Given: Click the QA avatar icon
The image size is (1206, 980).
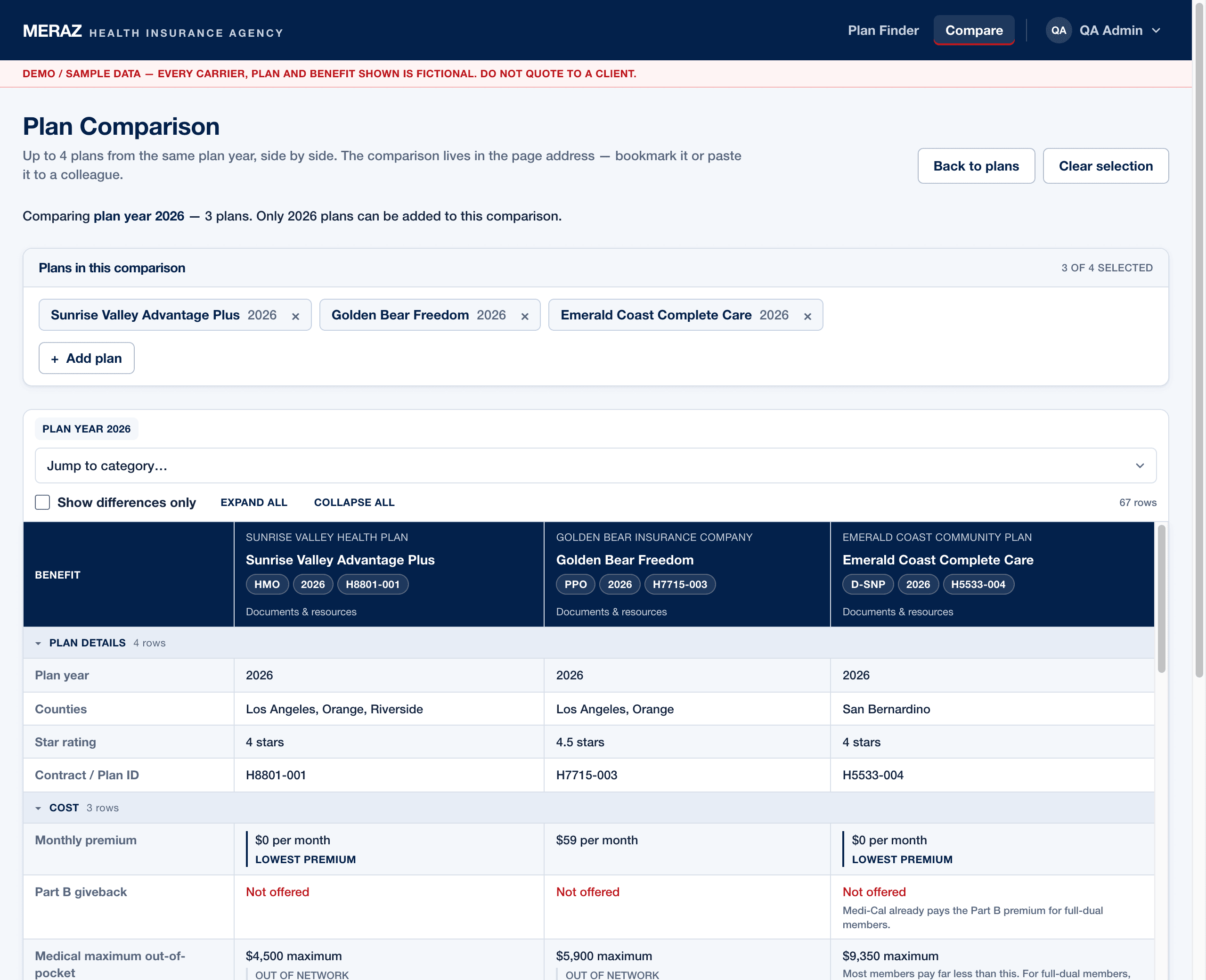Looking at the screenshot, I should (1059, 31).
